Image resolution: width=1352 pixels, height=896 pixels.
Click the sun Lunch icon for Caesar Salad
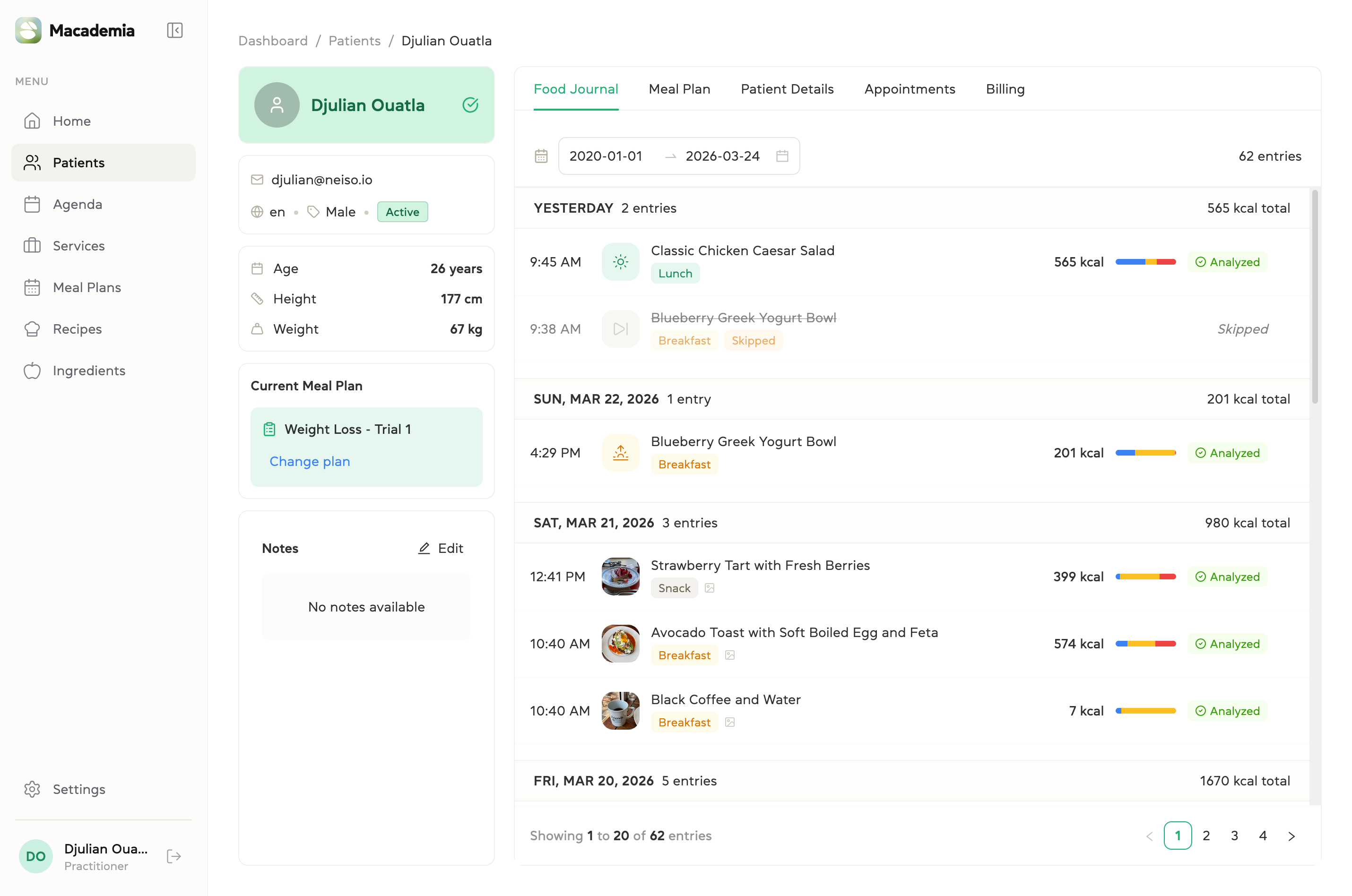620,262
